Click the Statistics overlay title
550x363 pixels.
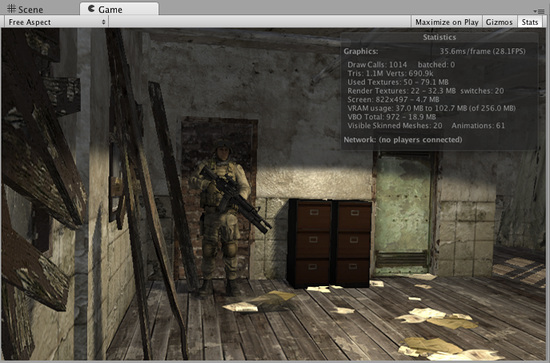tap(439, 37)
